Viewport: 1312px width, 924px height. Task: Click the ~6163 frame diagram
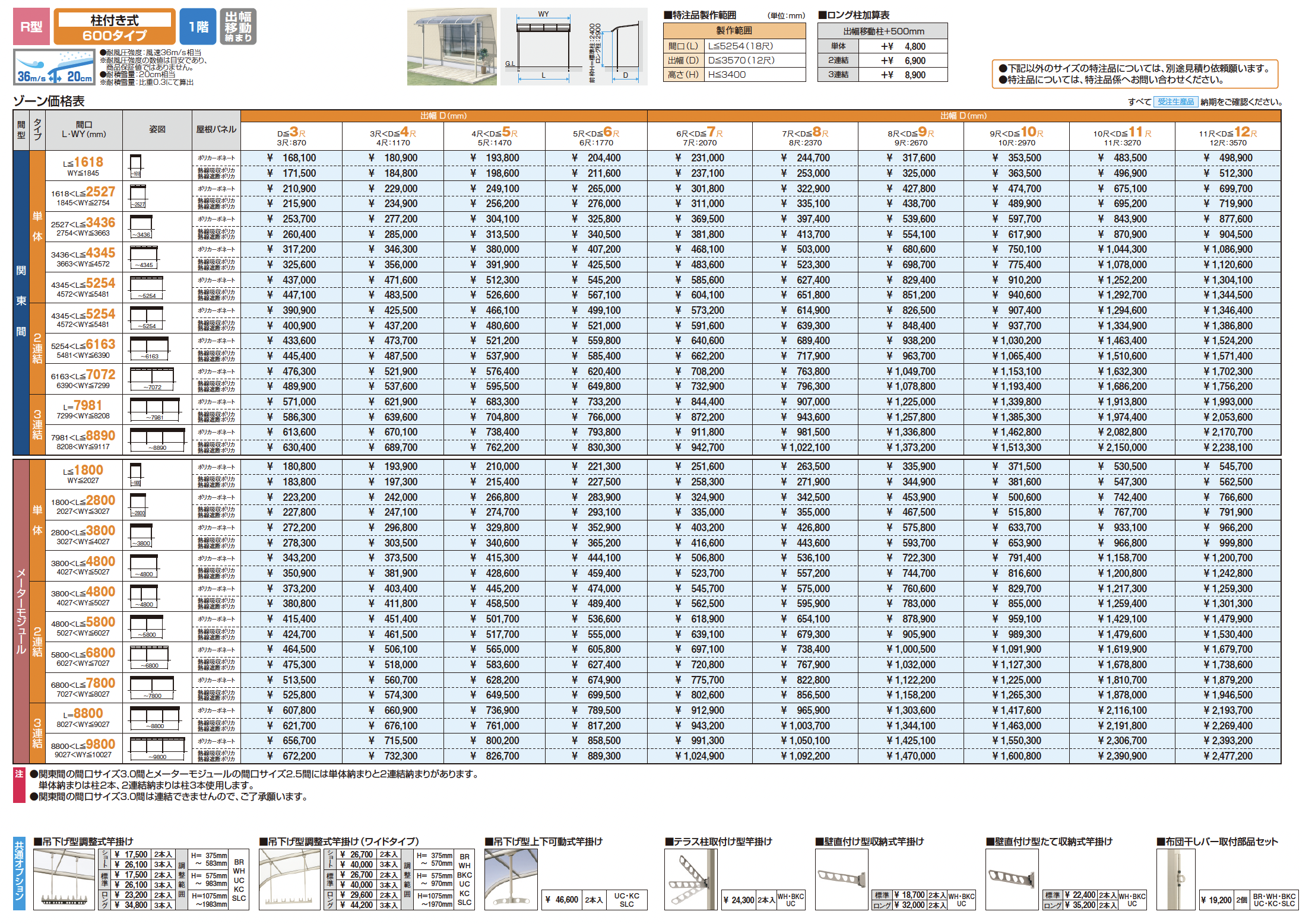(149, 348)
